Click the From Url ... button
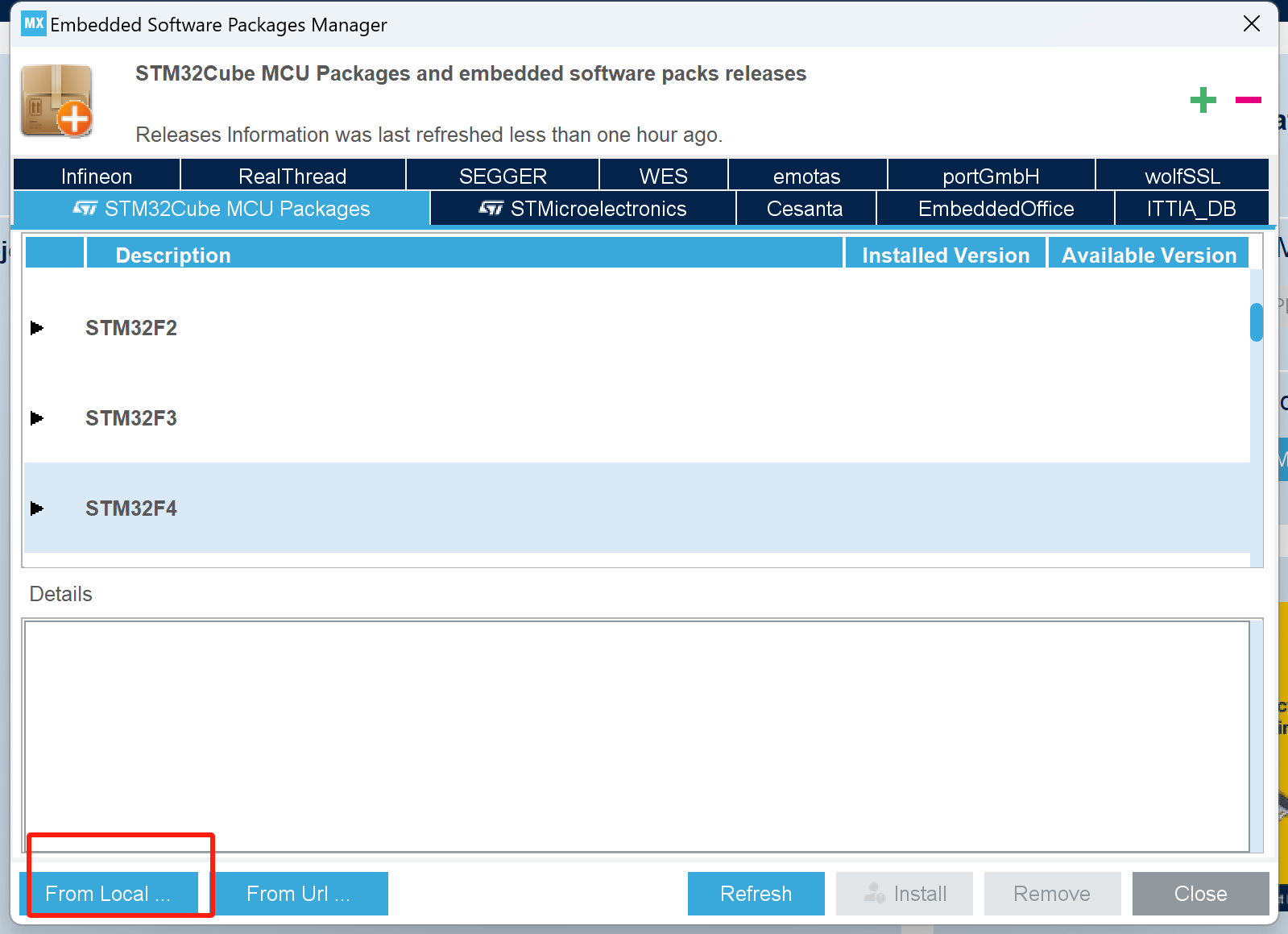 coord(299,894)
